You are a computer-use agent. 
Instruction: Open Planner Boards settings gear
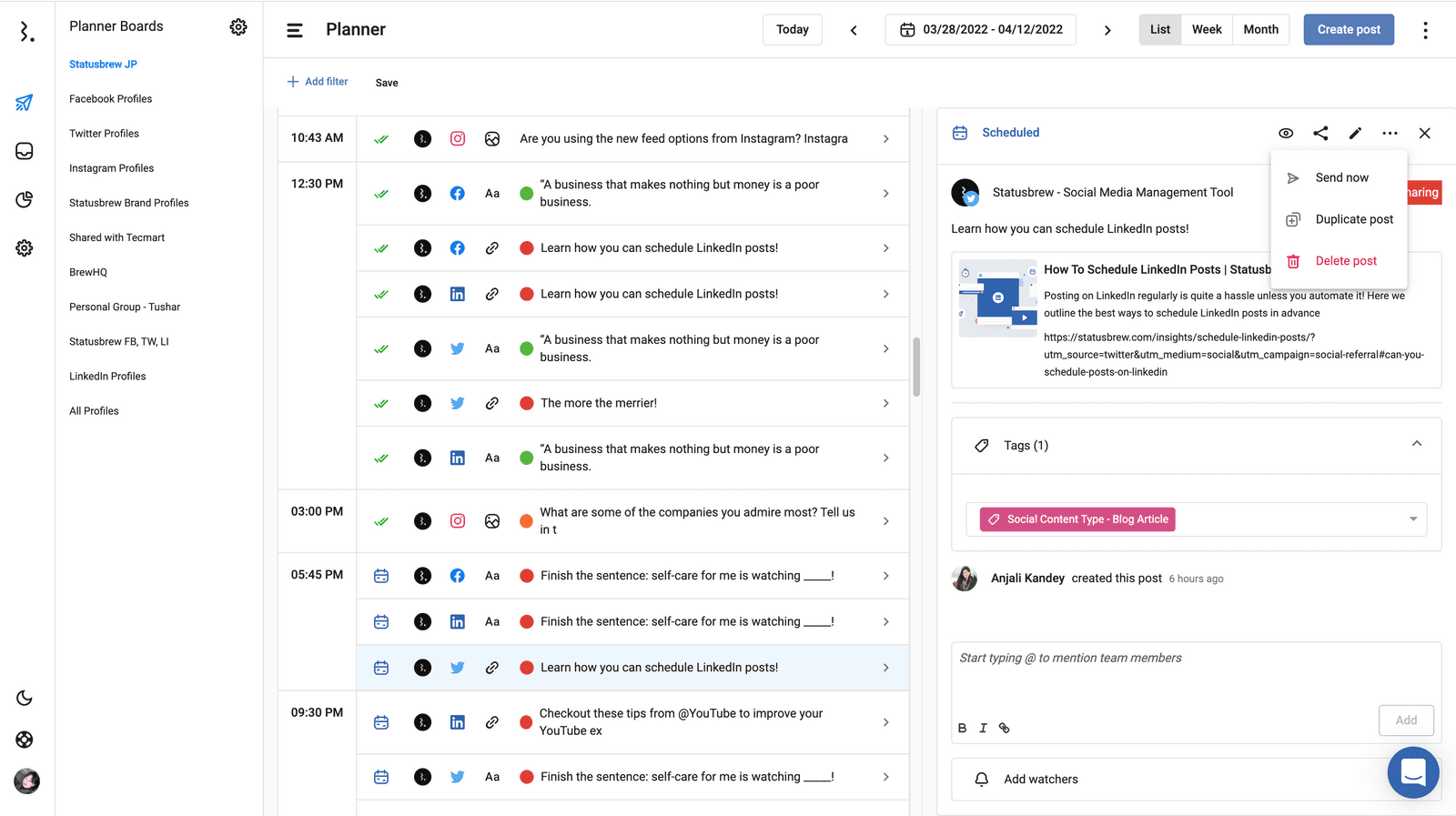[x=238, y=27]
